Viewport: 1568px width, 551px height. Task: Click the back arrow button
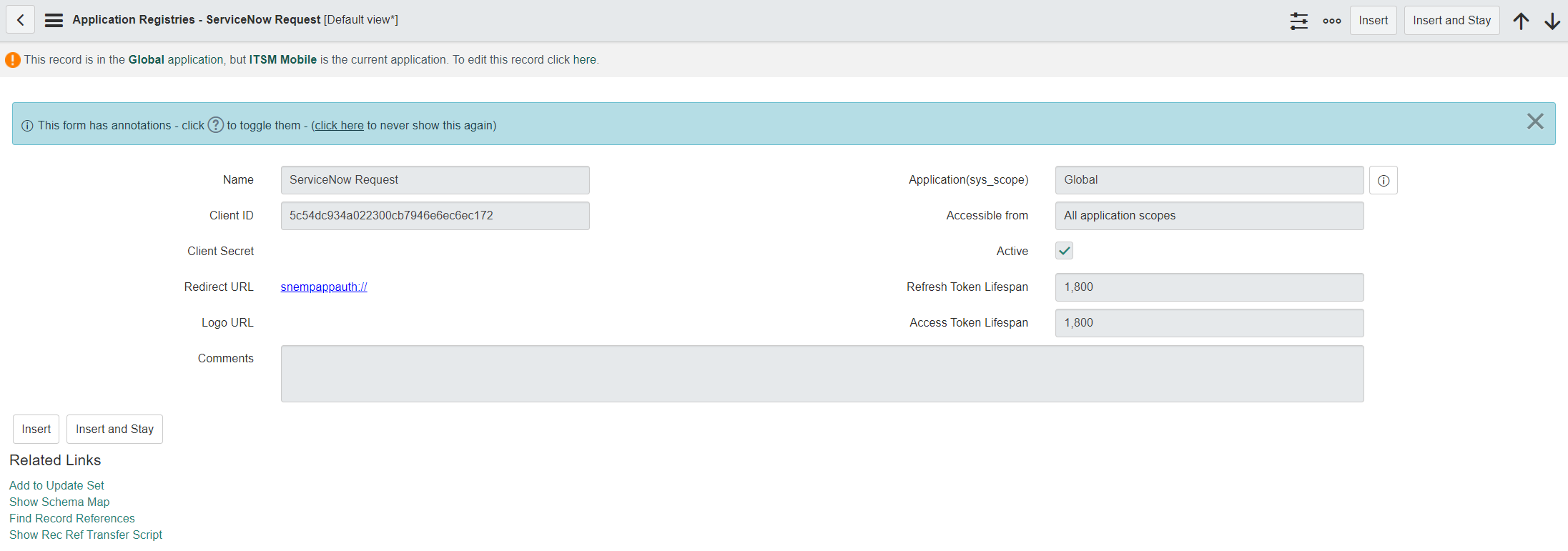[x=21, y=20]
